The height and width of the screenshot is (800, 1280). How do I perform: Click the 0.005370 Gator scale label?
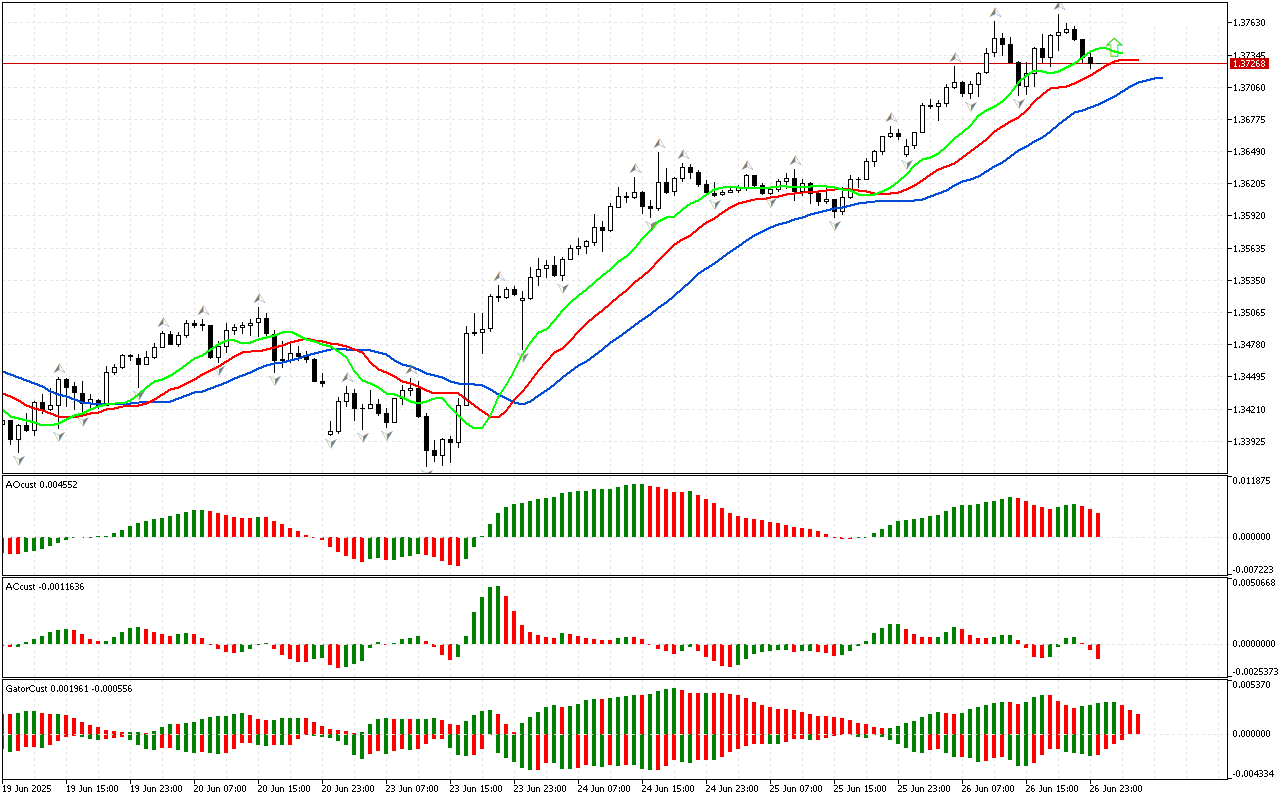[x=1250, y=685]
